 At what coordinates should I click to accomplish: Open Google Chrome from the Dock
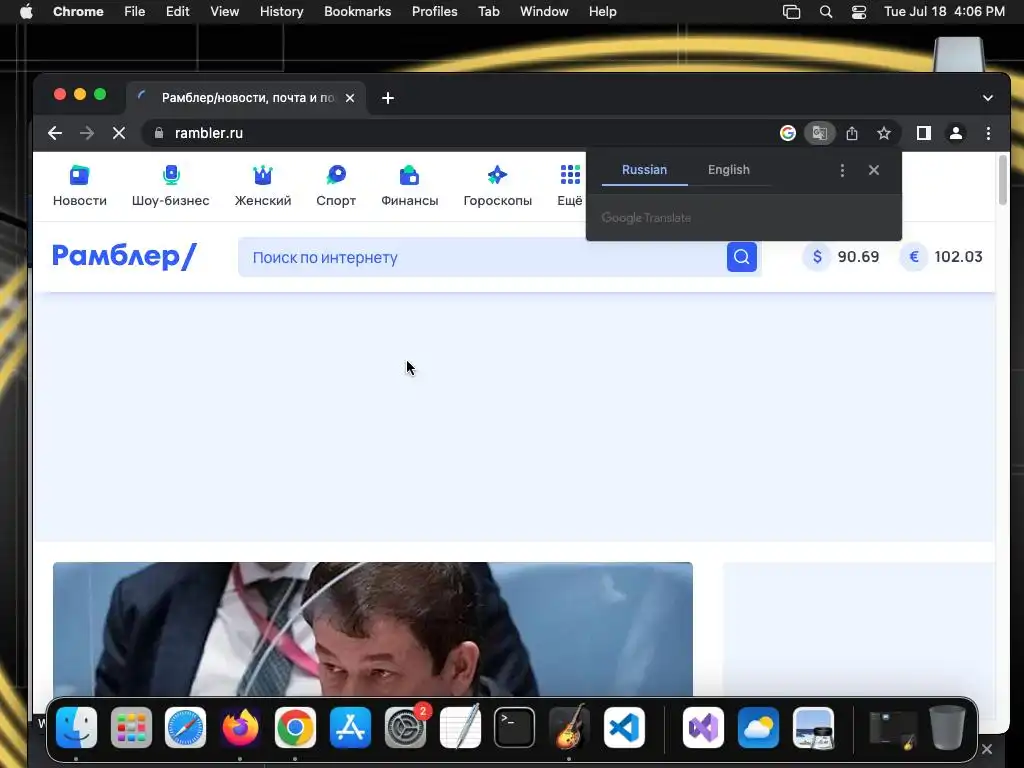pos(295,728)
